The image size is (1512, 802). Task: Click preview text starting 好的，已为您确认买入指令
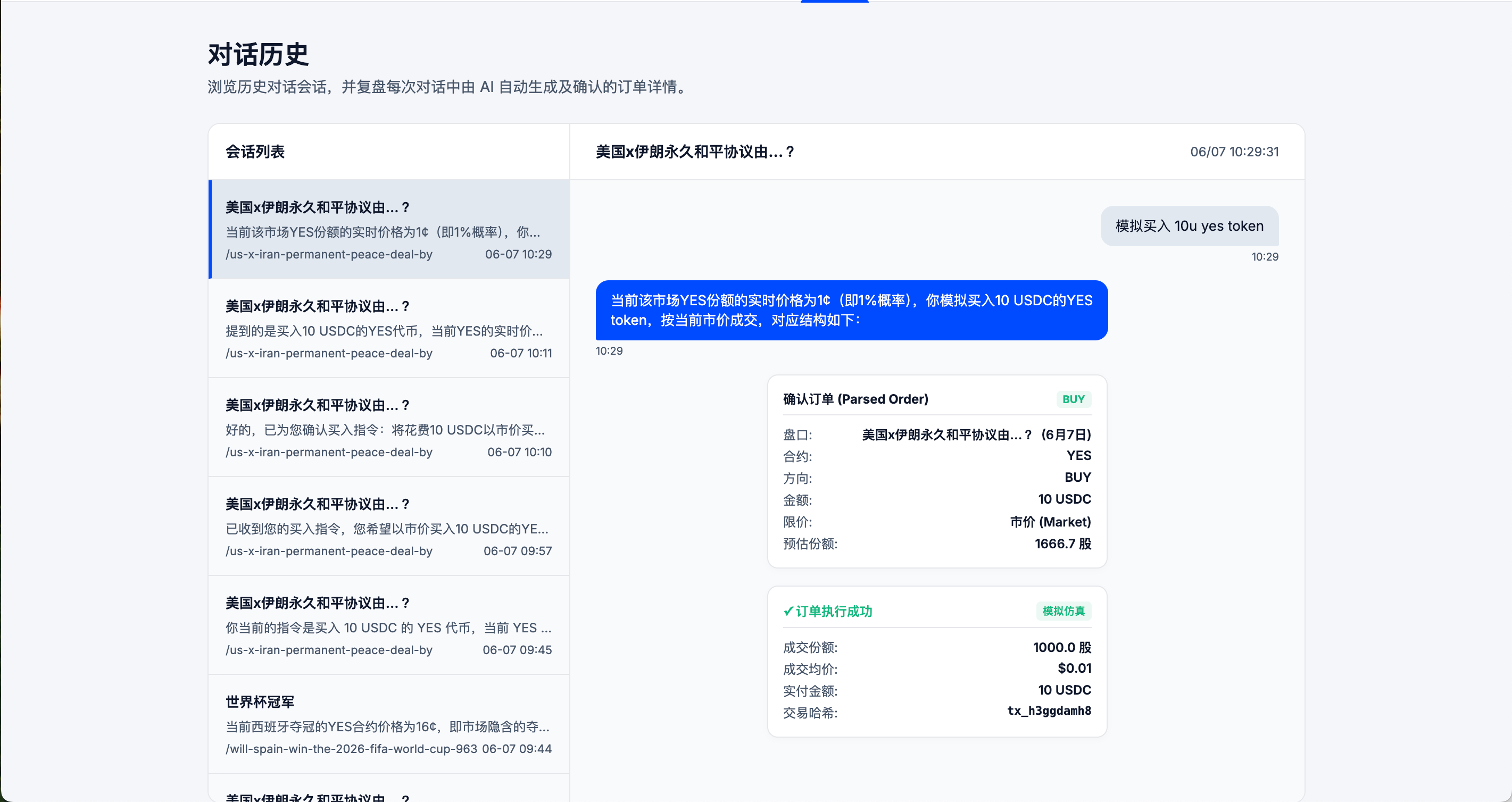point(386,430)
